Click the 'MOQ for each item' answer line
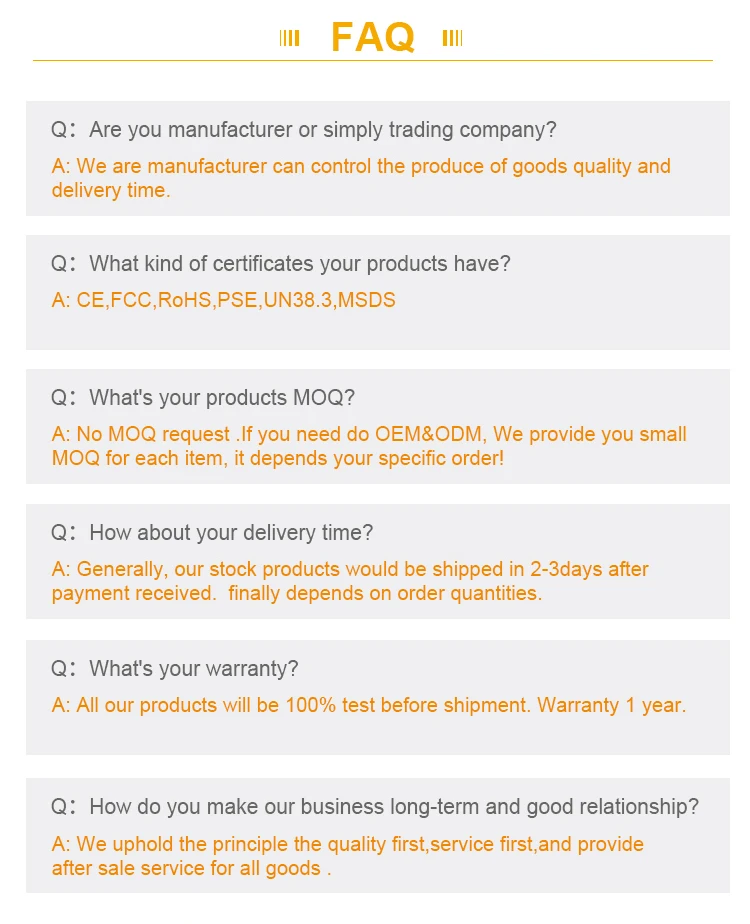The height and width of the screenshot is (924, 750). click(277, 458)
